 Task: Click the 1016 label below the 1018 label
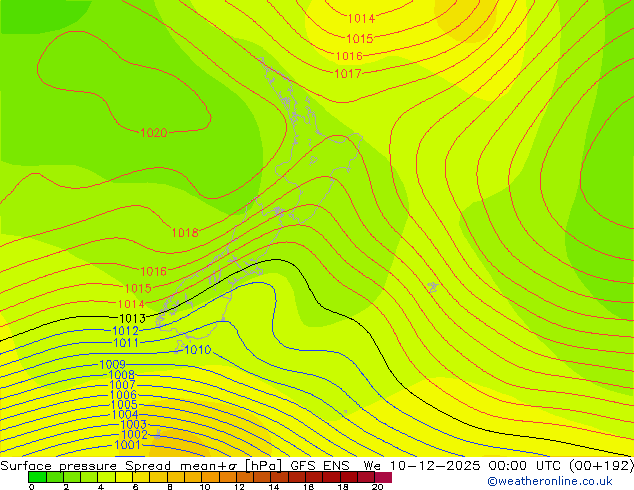[x=154, y=271]
